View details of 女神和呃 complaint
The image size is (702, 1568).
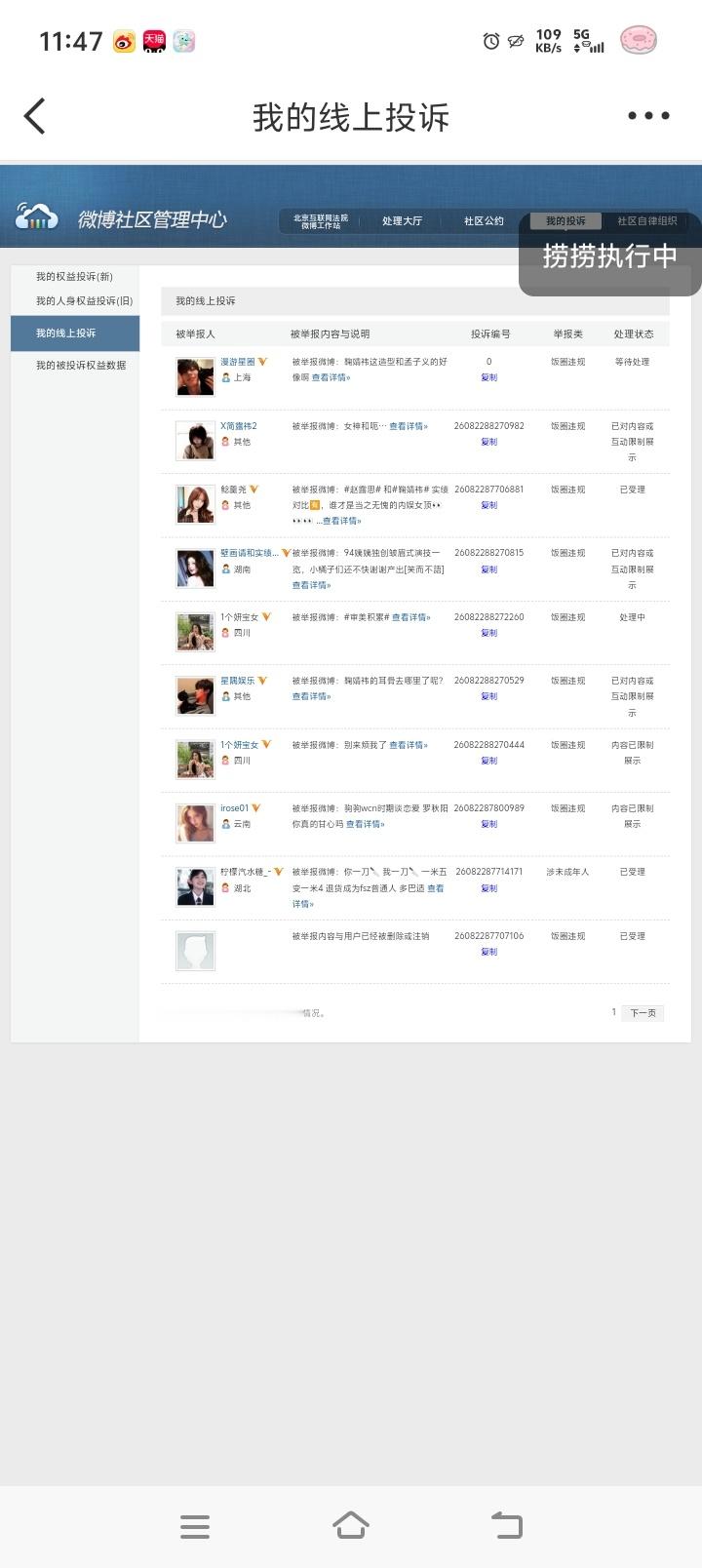(x=409, y=426)
